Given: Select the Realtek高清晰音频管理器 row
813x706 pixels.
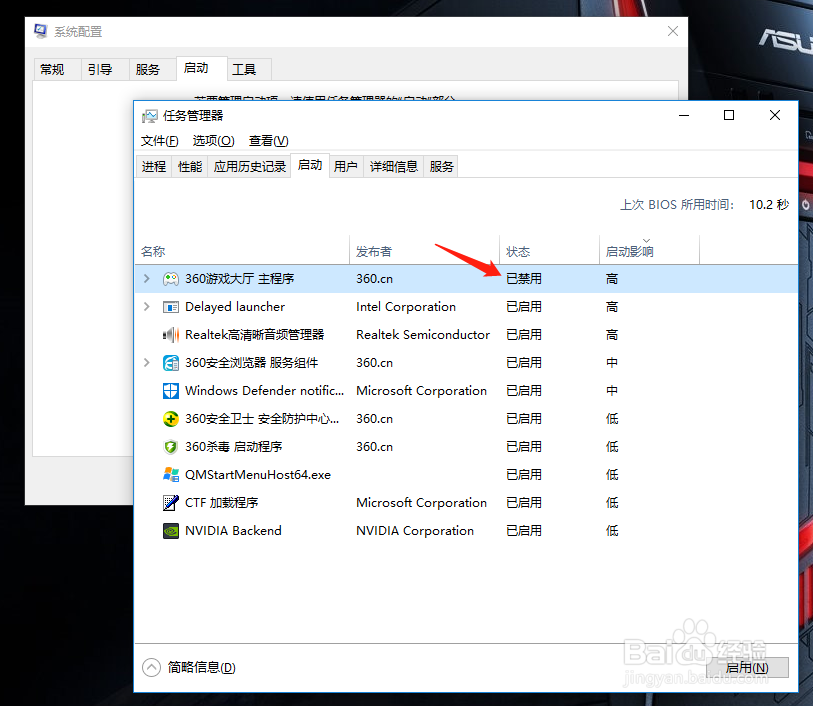Looking at the screenshot, I should [466, 335].
